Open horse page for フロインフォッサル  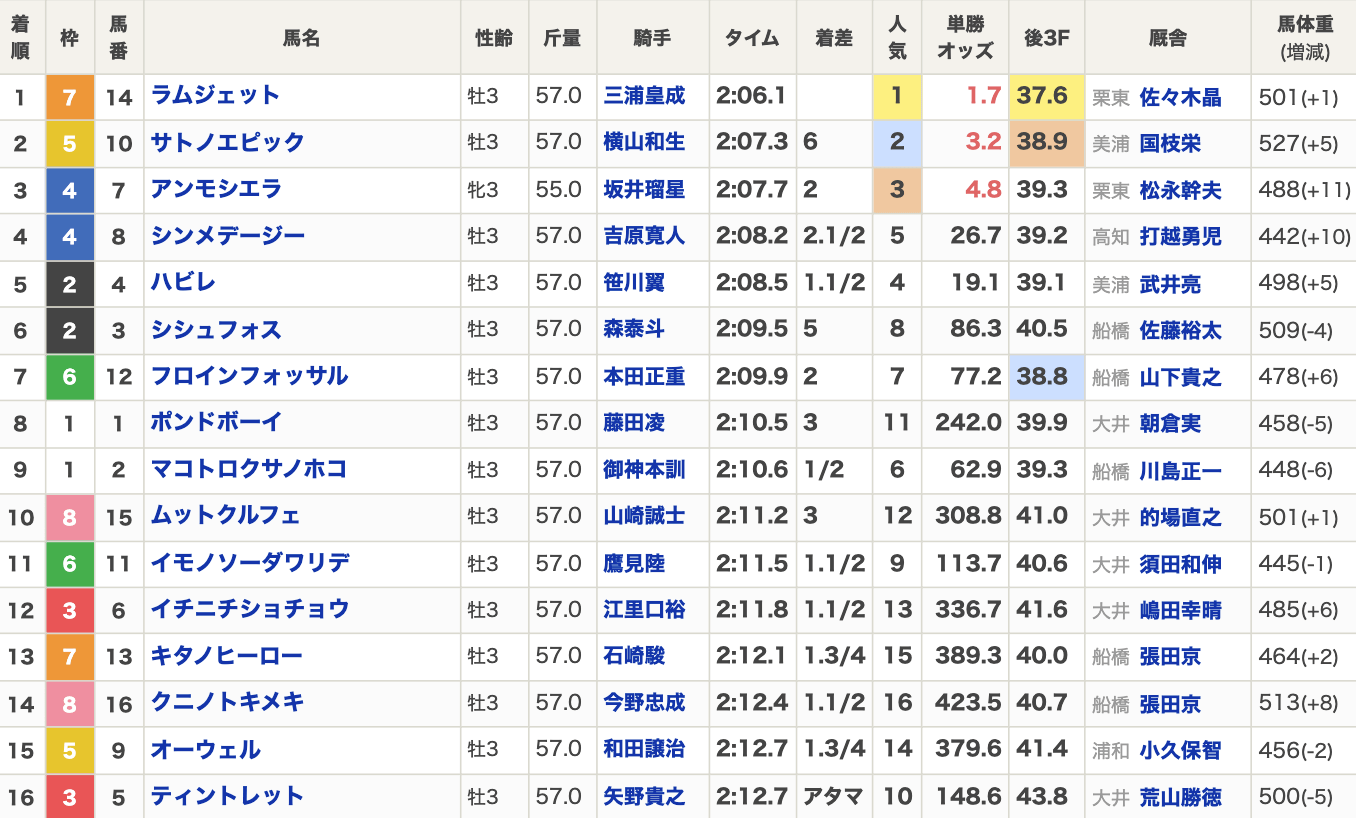click(x=249, y=376)
